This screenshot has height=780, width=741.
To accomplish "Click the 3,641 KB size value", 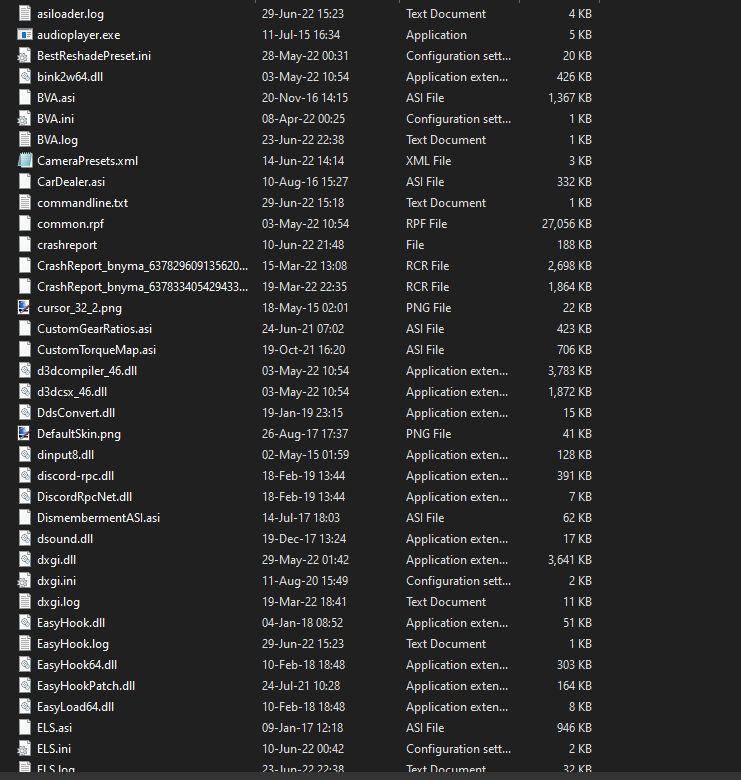I will 570,560.
